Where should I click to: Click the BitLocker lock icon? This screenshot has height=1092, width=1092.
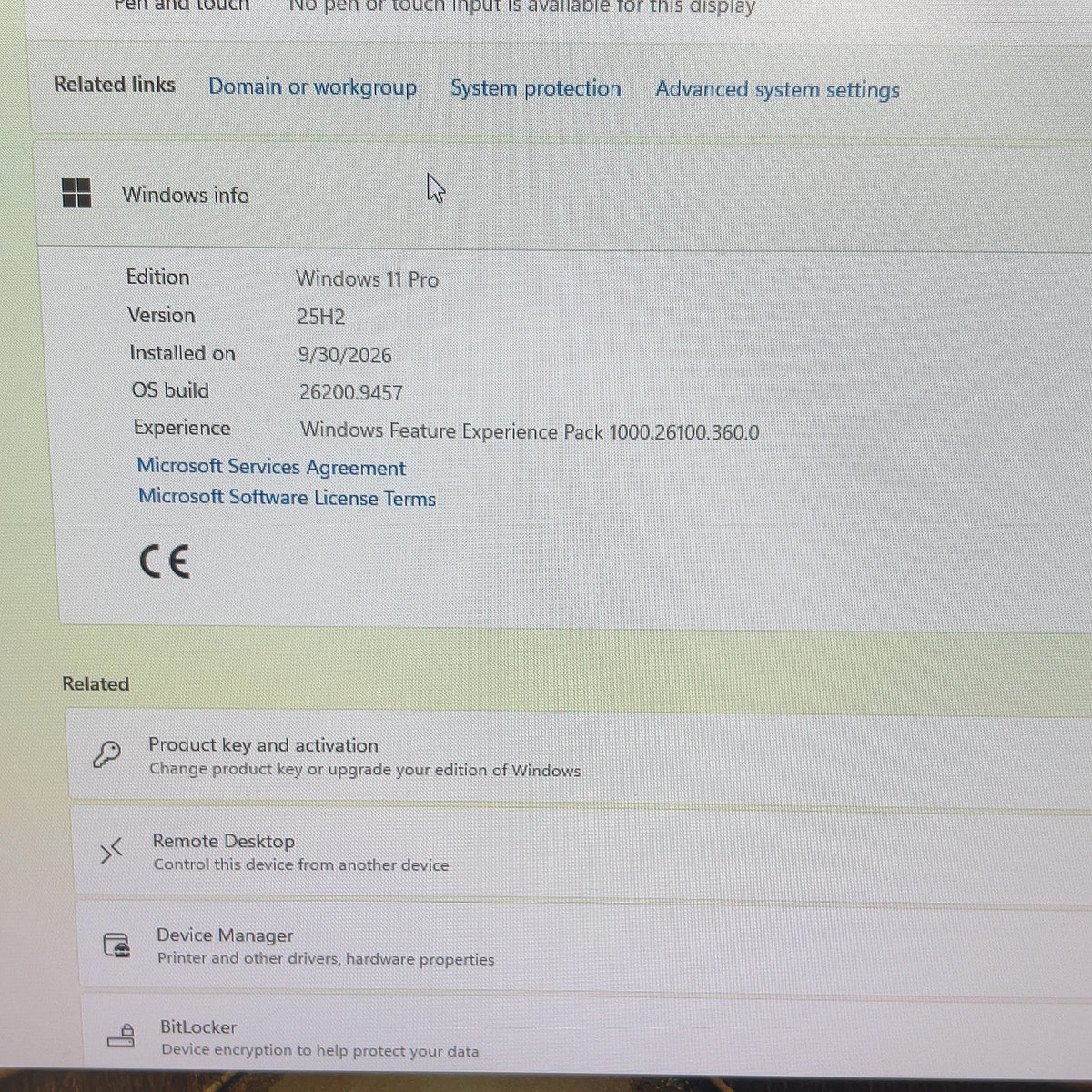[121, 1036]
